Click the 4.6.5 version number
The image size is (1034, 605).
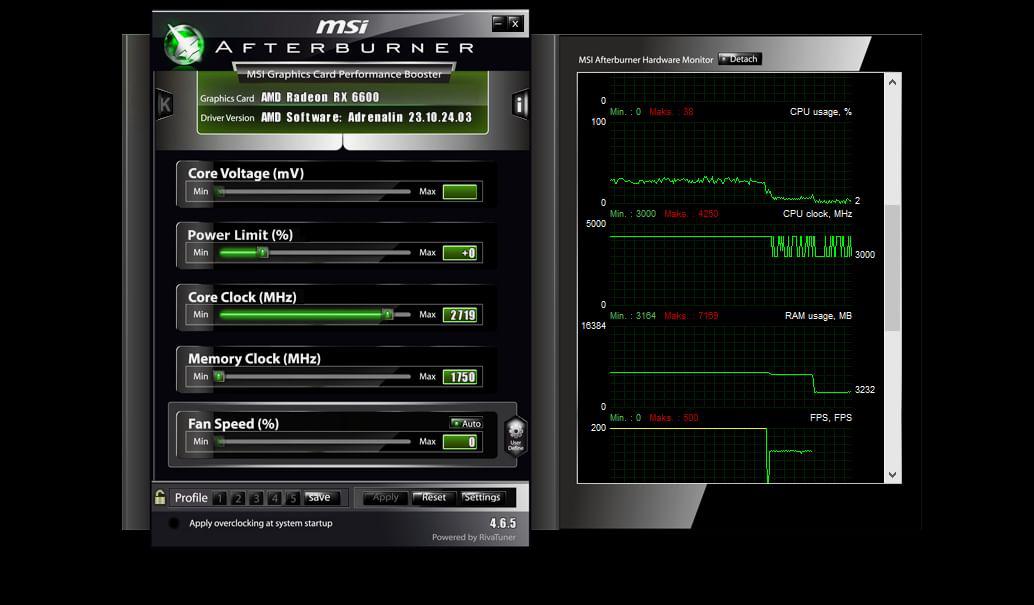point(502,523)
